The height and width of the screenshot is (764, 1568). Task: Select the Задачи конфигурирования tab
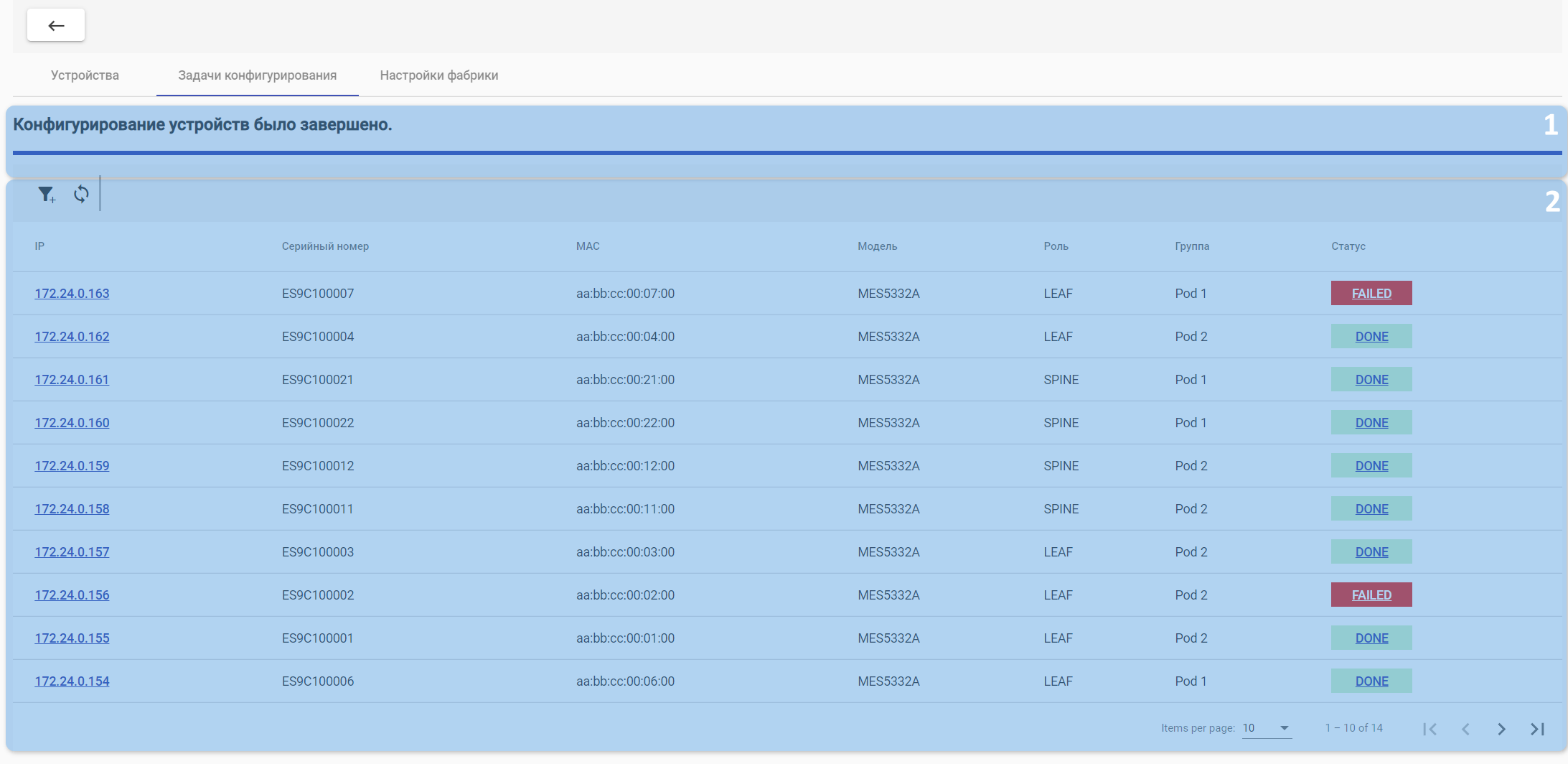click(x=257, y=75)
